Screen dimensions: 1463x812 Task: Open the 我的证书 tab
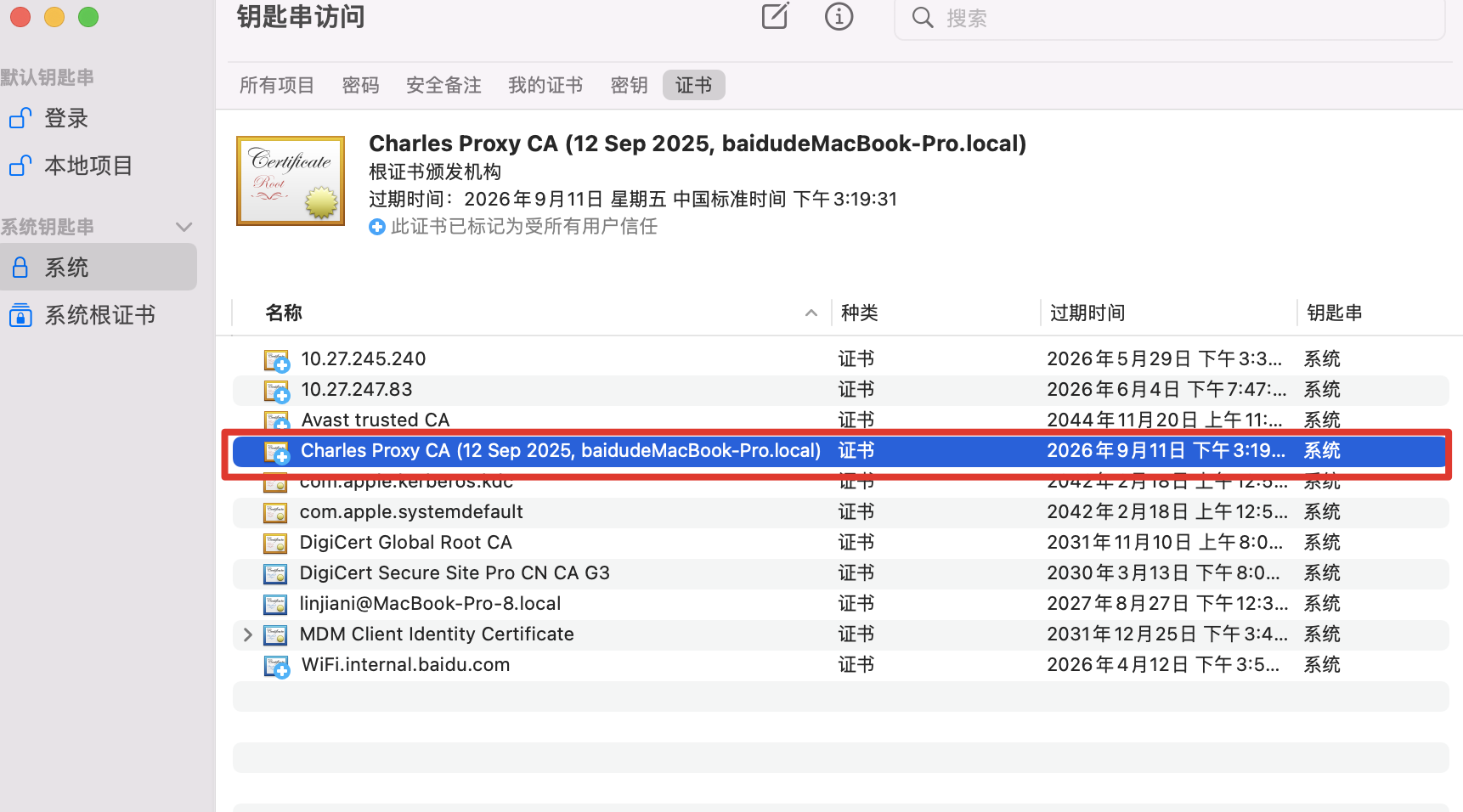click(545, 85)
